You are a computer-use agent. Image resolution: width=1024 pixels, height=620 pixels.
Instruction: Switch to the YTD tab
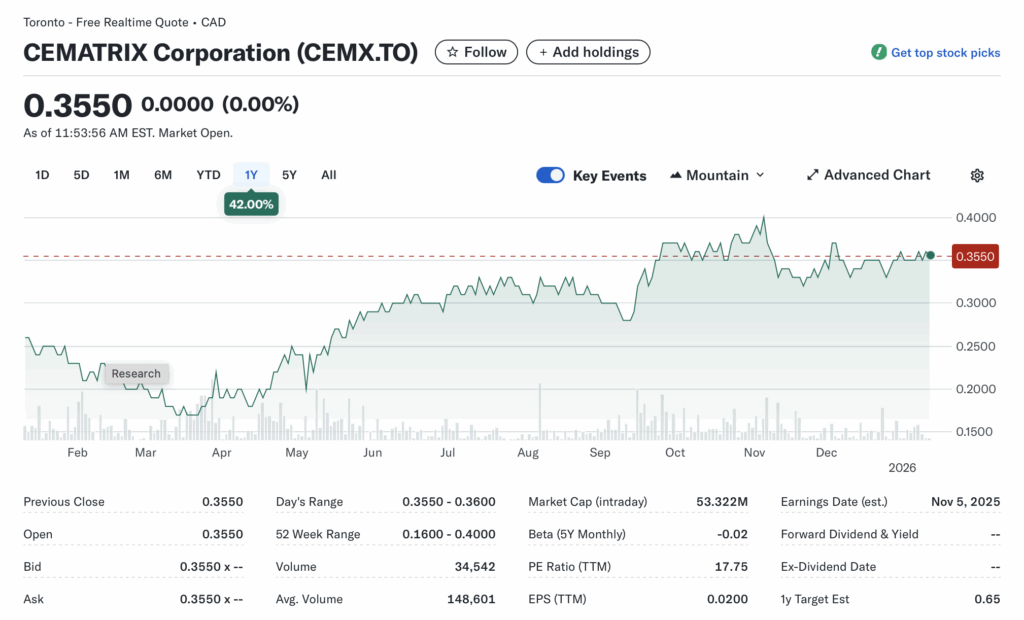point(208,174)
